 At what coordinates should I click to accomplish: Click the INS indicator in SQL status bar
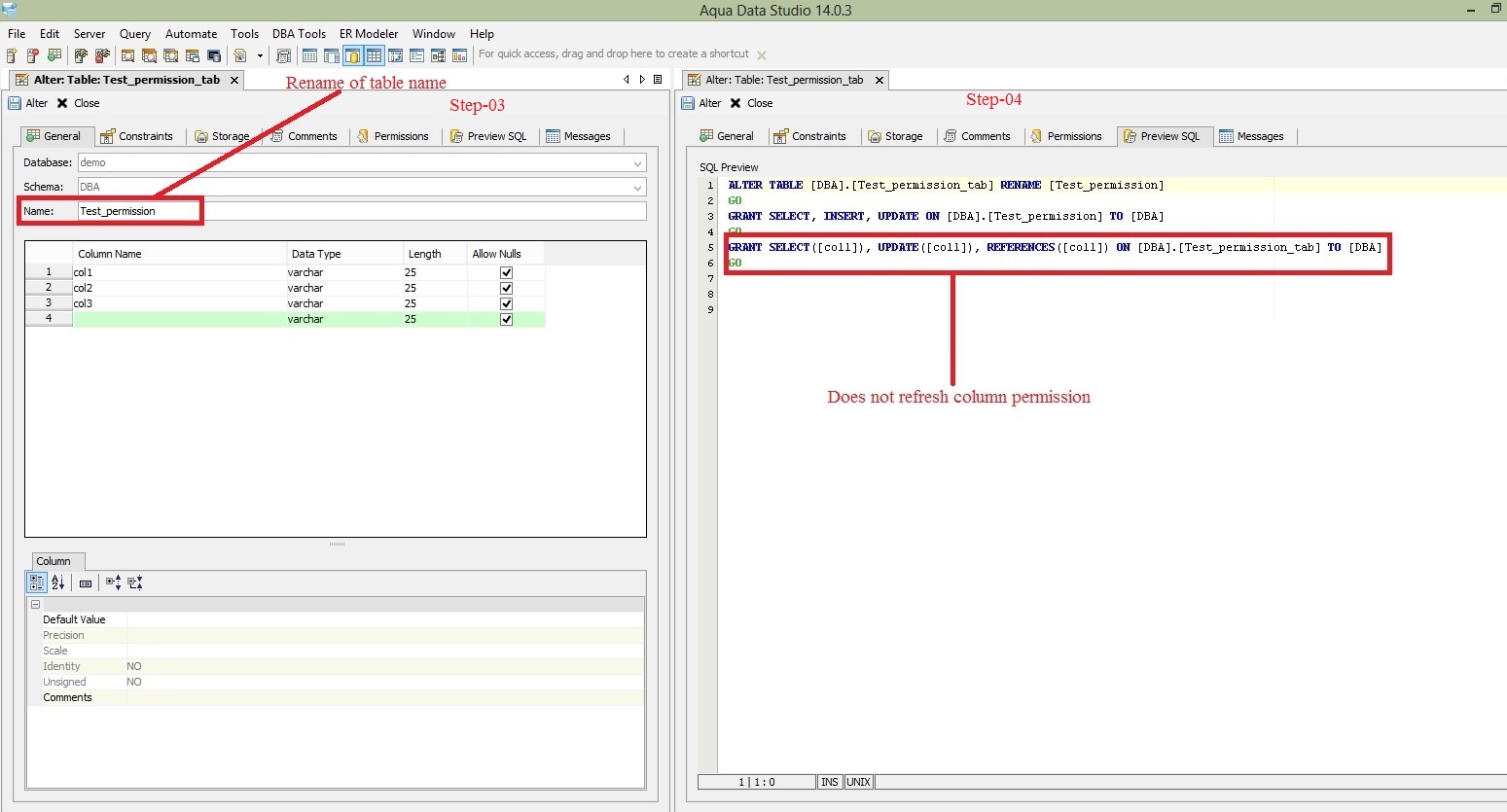tap(830, 782)
